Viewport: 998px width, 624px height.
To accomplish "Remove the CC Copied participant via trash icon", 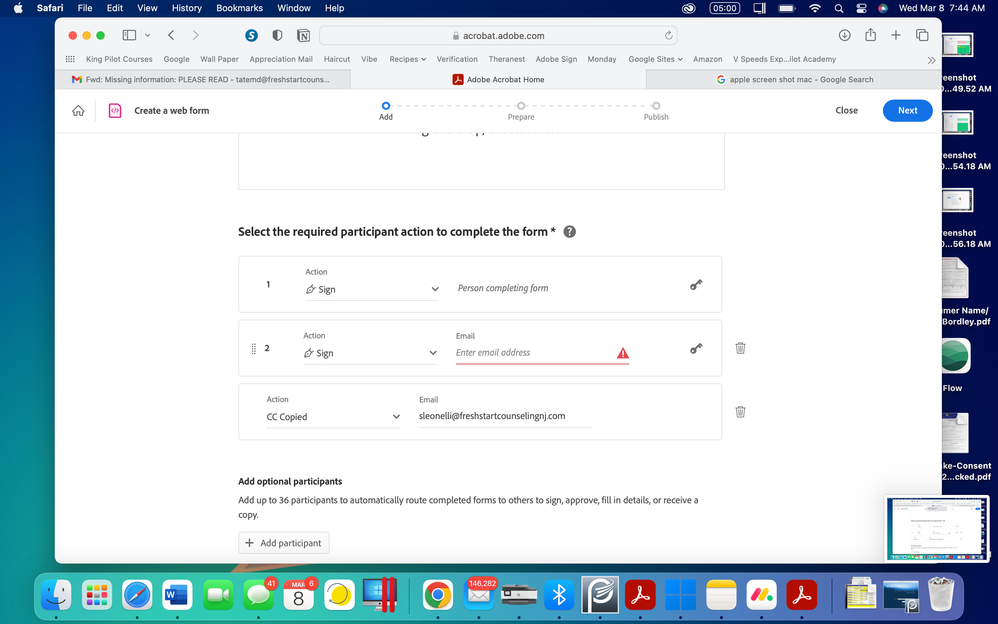I will coord(740,411).
